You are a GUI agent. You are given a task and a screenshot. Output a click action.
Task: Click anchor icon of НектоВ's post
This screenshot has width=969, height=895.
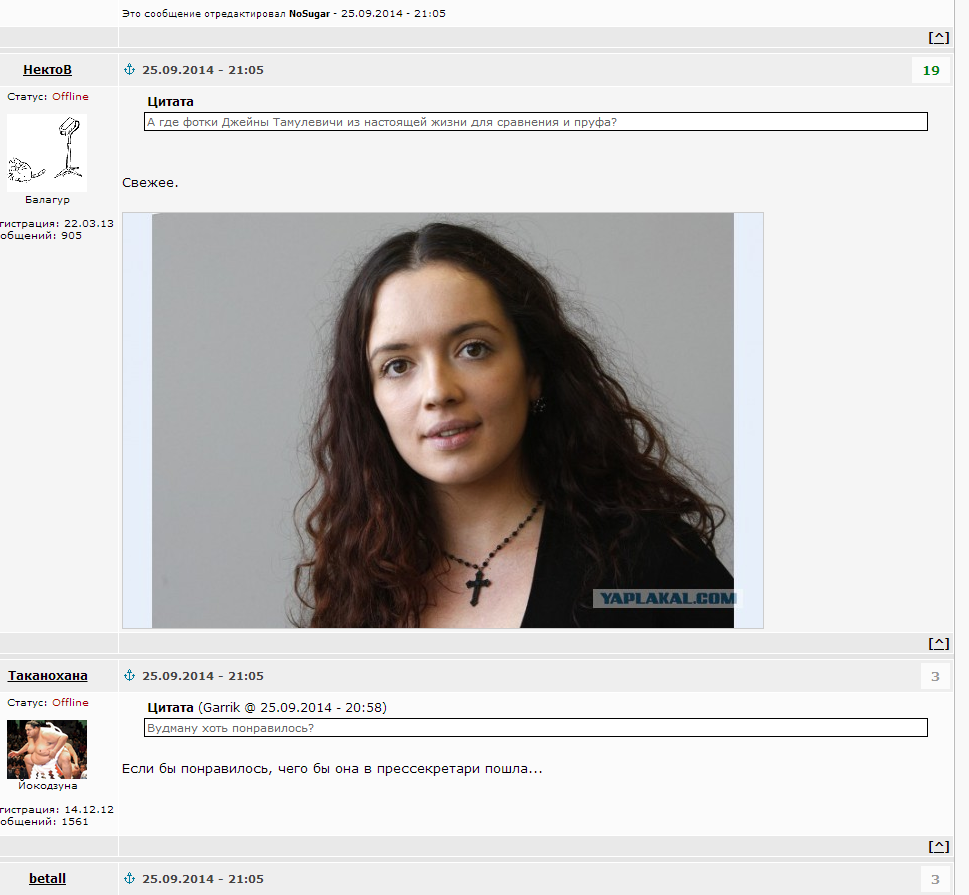click(x=129, y=69)
